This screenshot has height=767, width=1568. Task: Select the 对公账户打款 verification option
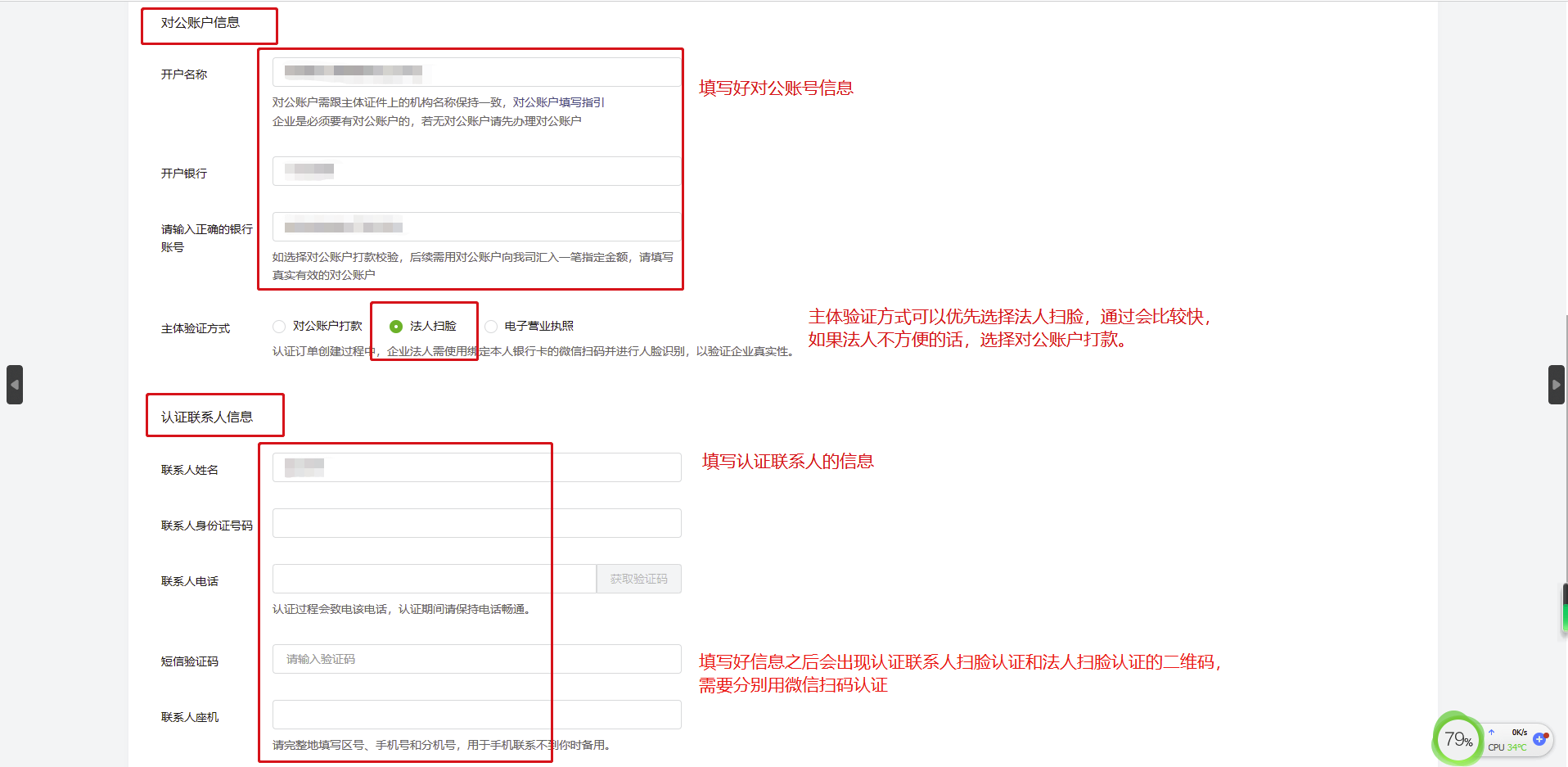[280, 327]
